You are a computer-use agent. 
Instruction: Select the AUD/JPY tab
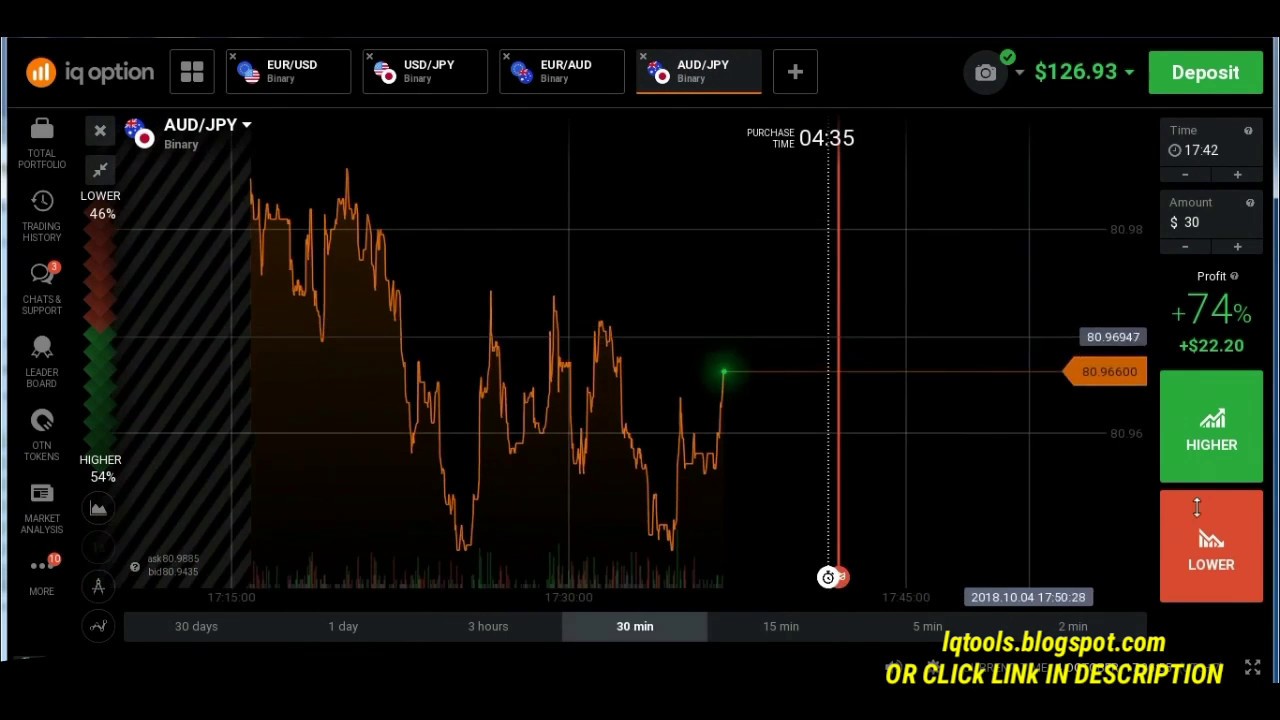699,72
